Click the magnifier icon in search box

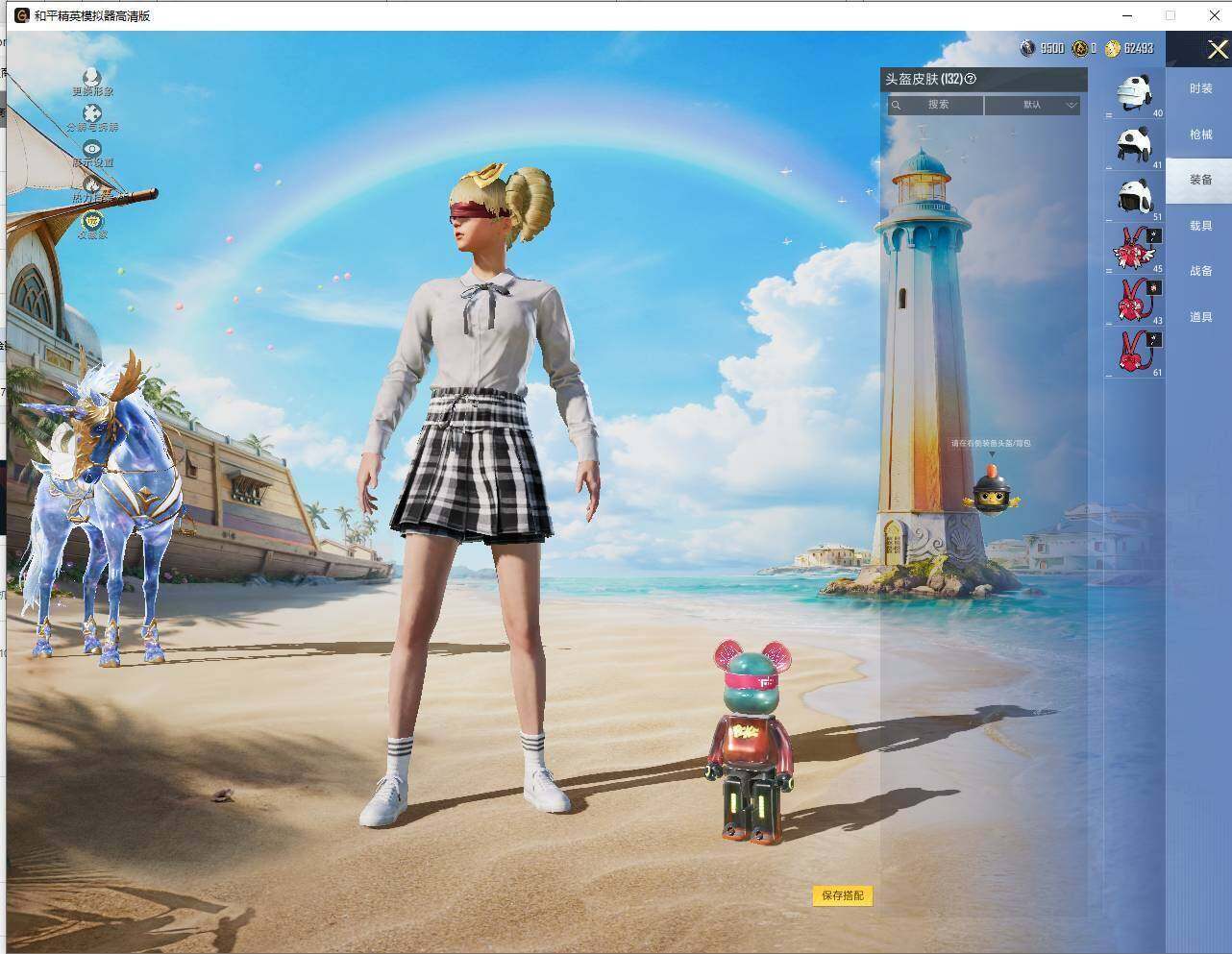[x=896, y=105]
